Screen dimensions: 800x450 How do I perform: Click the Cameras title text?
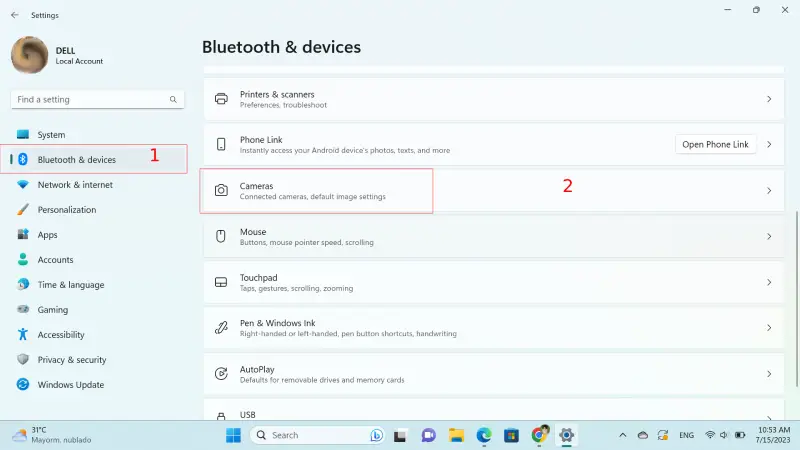click(257, 186)
